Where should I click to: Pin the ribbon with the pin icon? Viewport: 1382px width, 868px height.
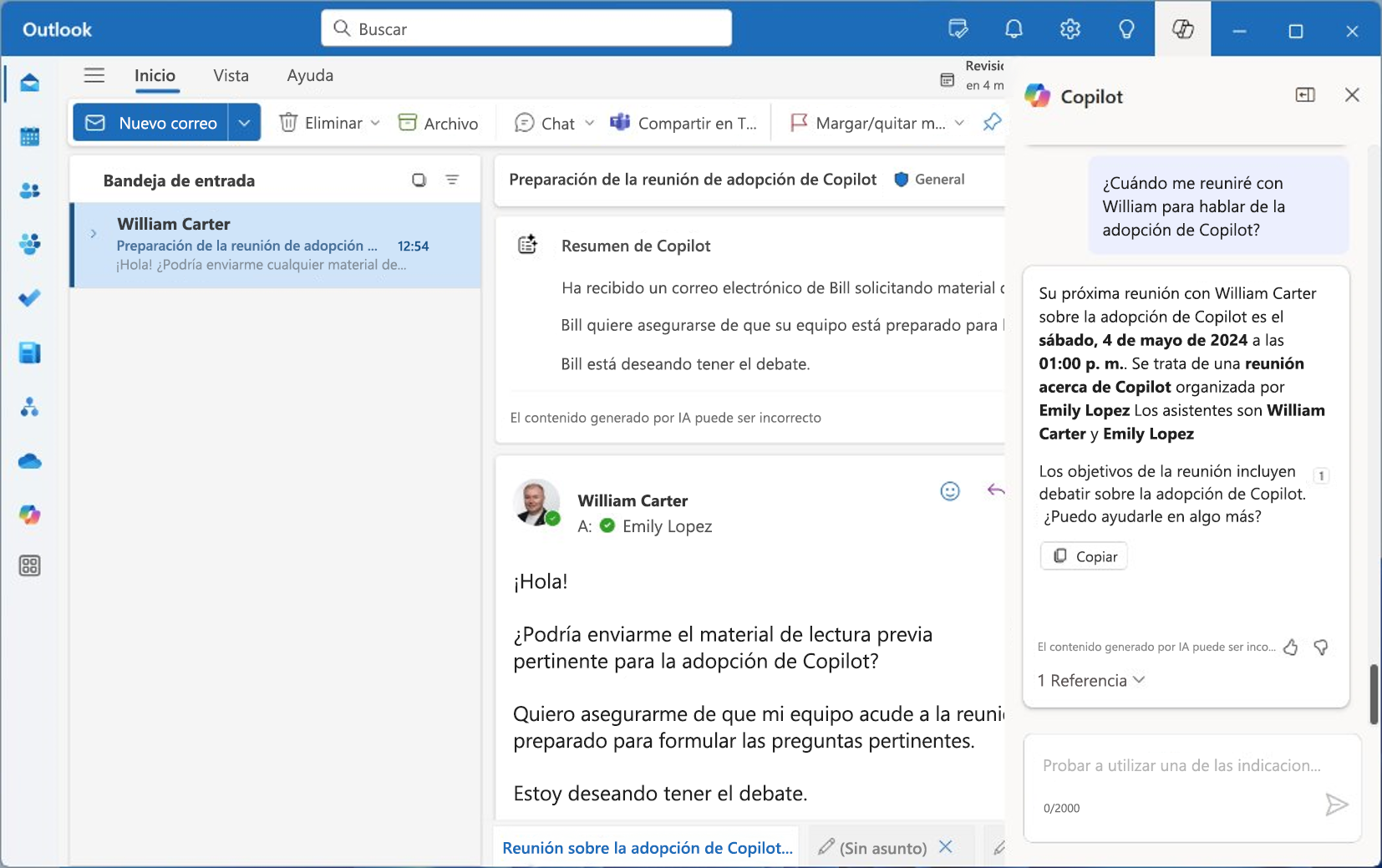coord(992,122)
